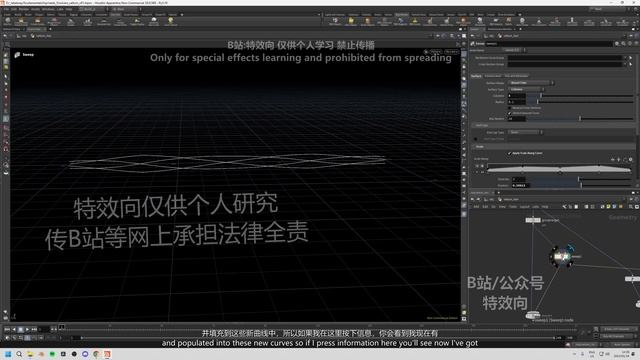The height and width of the screenshot is (360, 640).
Task: Jump to last frame in playbar
Action: 34,329
